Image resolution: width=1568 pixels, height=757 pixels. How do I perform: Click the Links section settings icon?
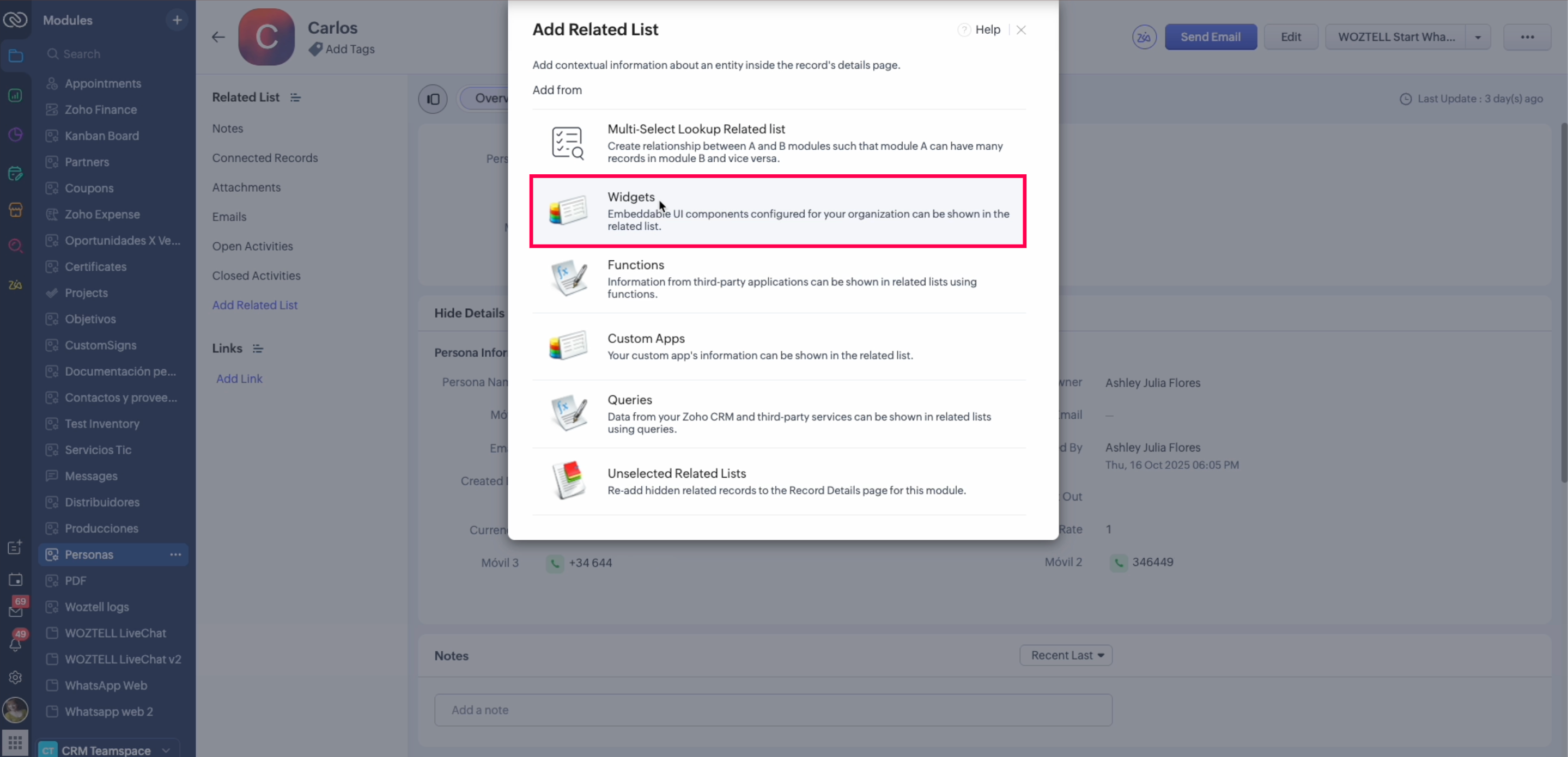(x=258, y=349)
